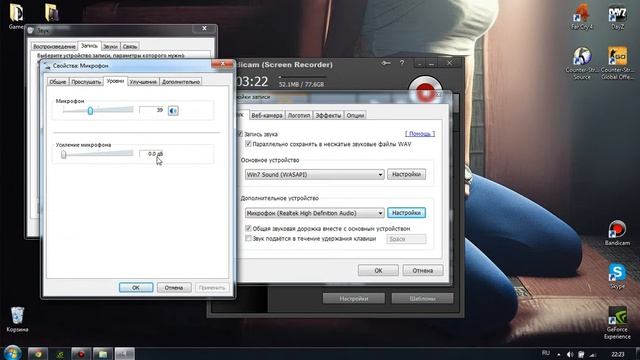Click the Space hotkey field
This screenshot has height=360, width=640.
406,239
